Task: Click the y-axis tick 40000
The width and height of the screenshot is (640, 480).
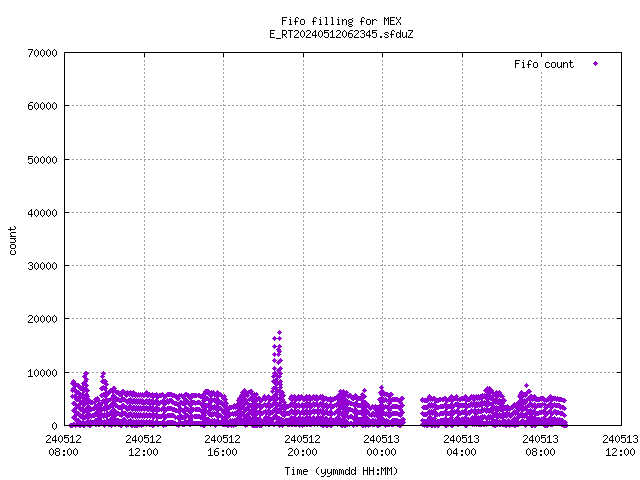Action: [x=42, y=213]
